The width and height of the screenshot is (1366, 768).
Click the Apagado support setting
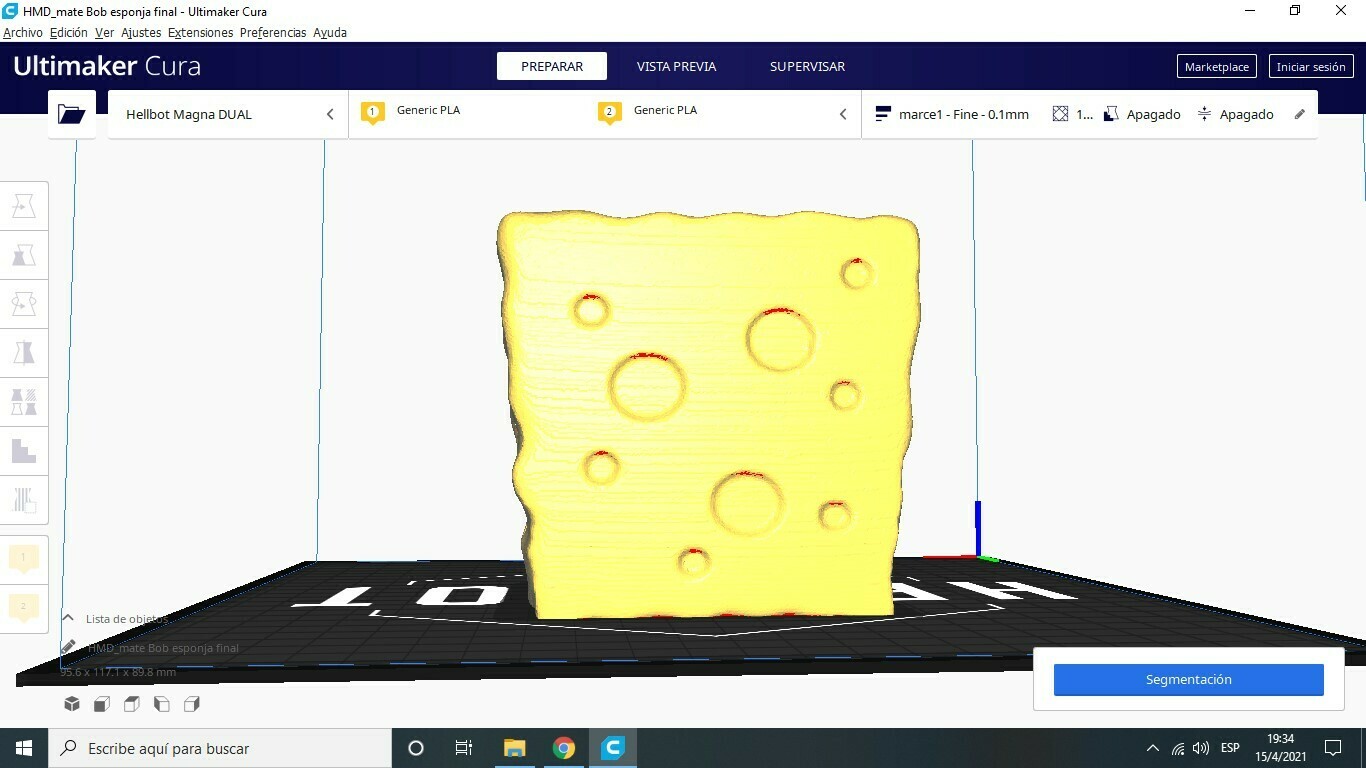tap(1153, 114)
